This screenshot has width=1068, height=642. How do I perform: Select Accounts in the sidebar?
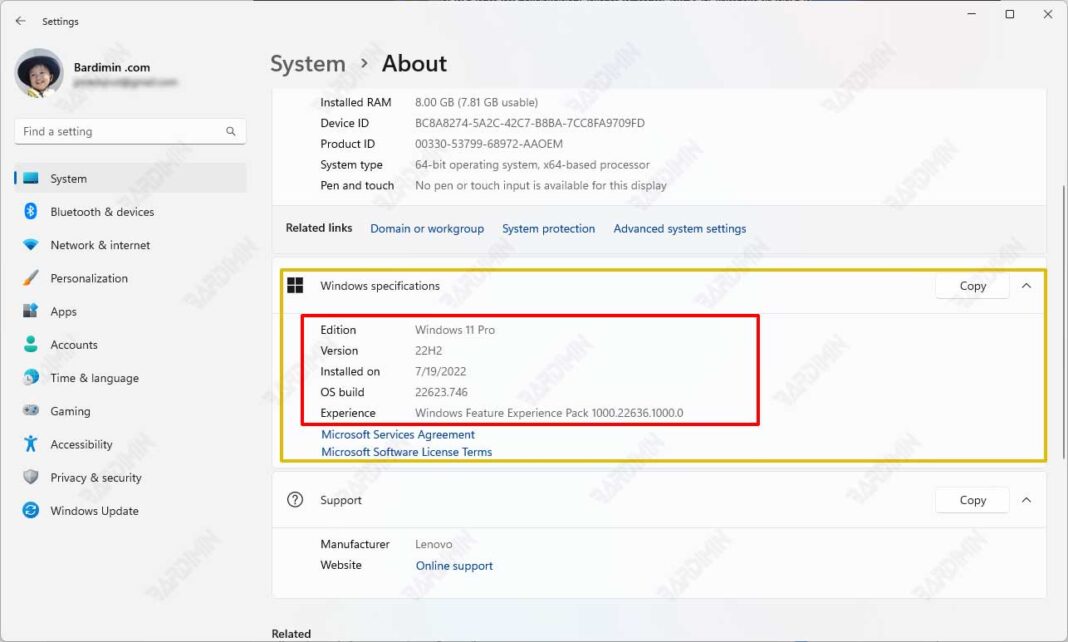74,345
